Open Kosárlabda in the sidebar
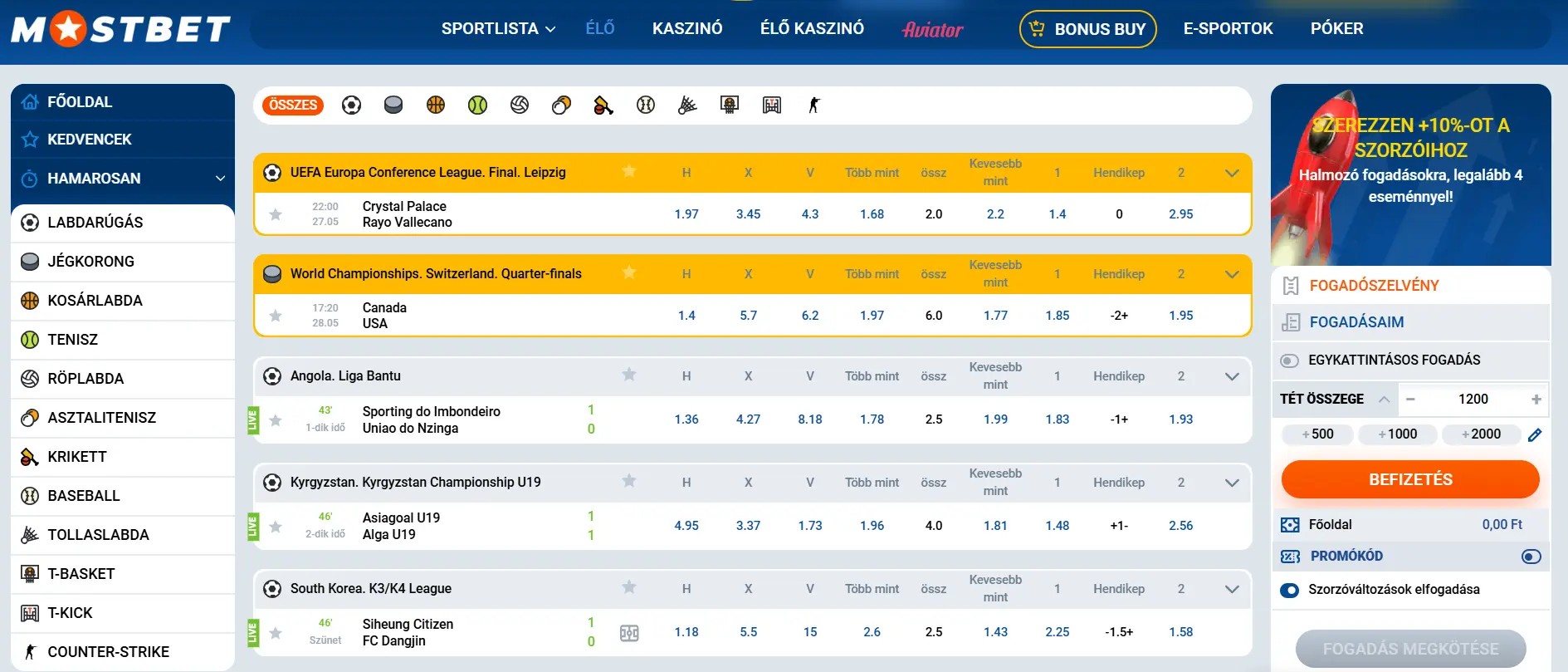Screen dimensions: 1568x672 point(123,301)
